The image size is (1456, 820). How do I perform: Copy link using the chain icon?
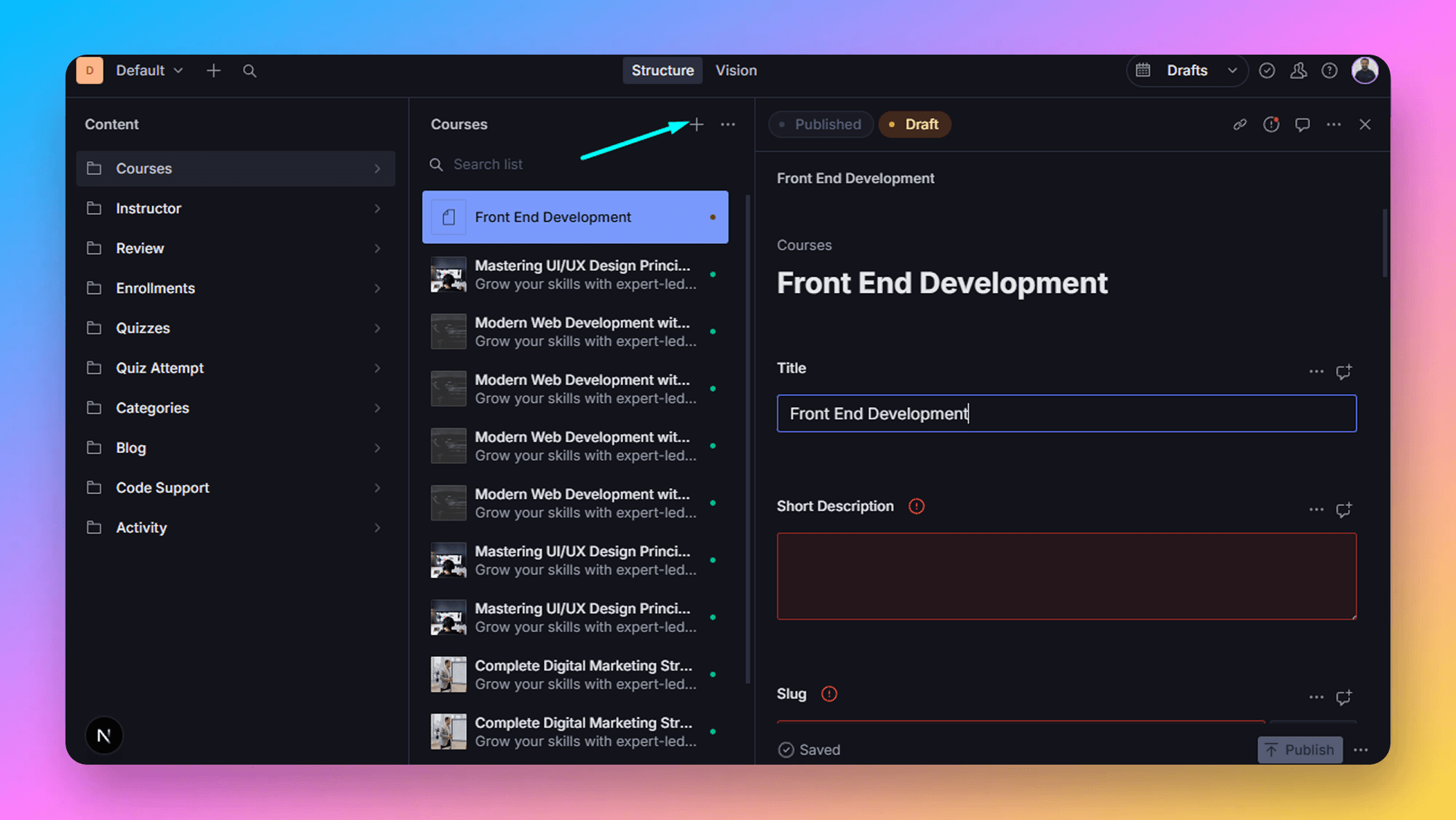tap(1240, 125)
